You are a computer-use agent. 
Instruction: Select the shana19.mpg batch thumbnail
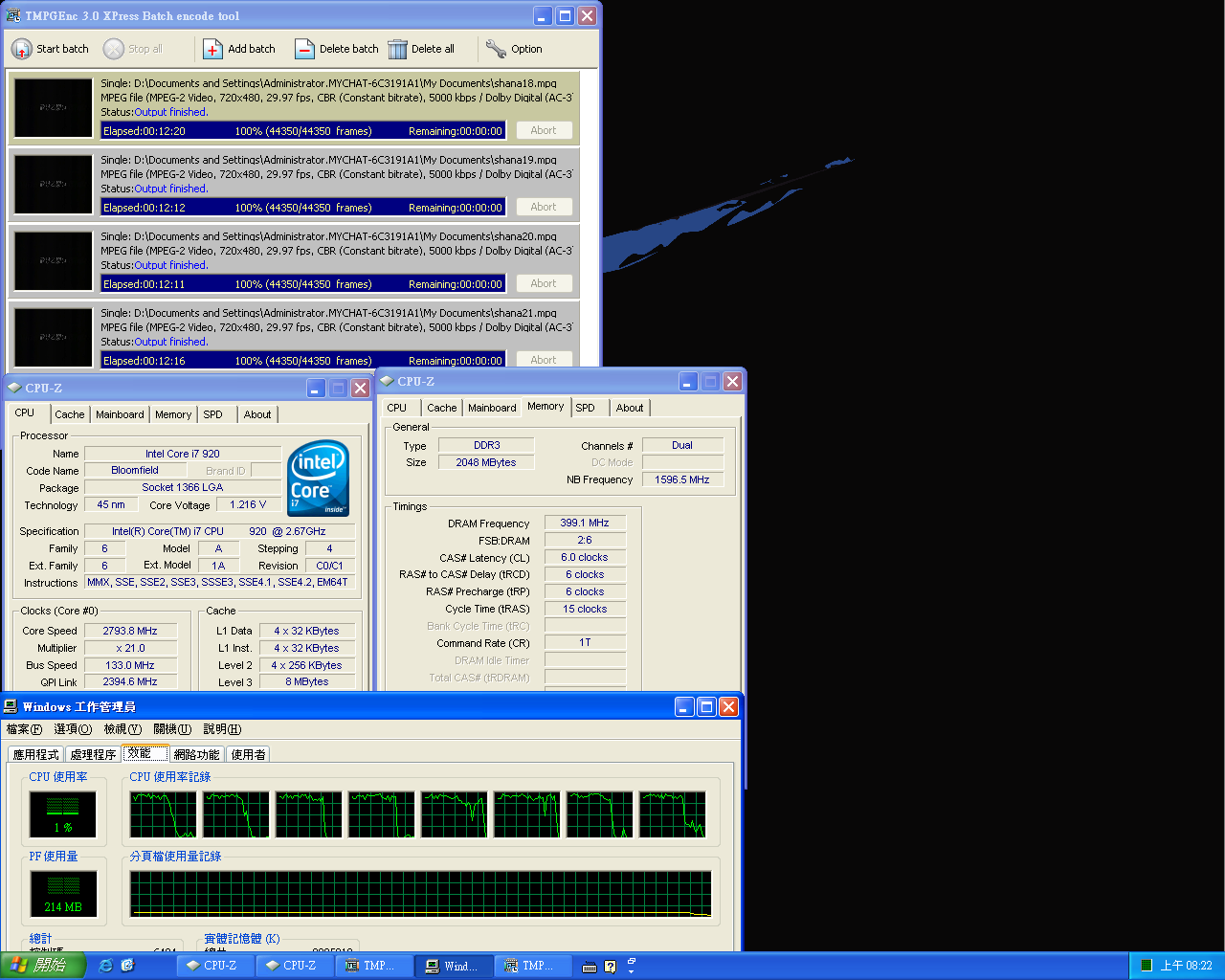click(x=53, y=184)
